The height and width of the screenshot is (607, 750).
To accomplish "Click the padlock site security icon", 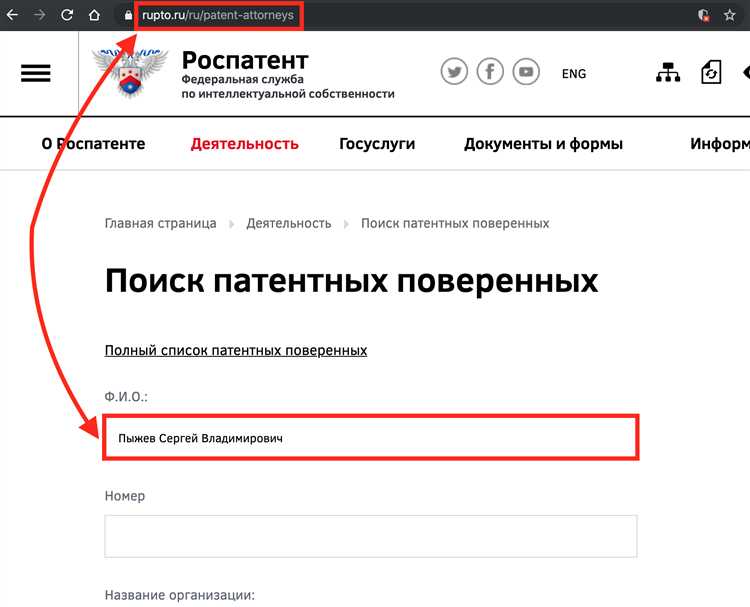I will click(x=128, y=15).
